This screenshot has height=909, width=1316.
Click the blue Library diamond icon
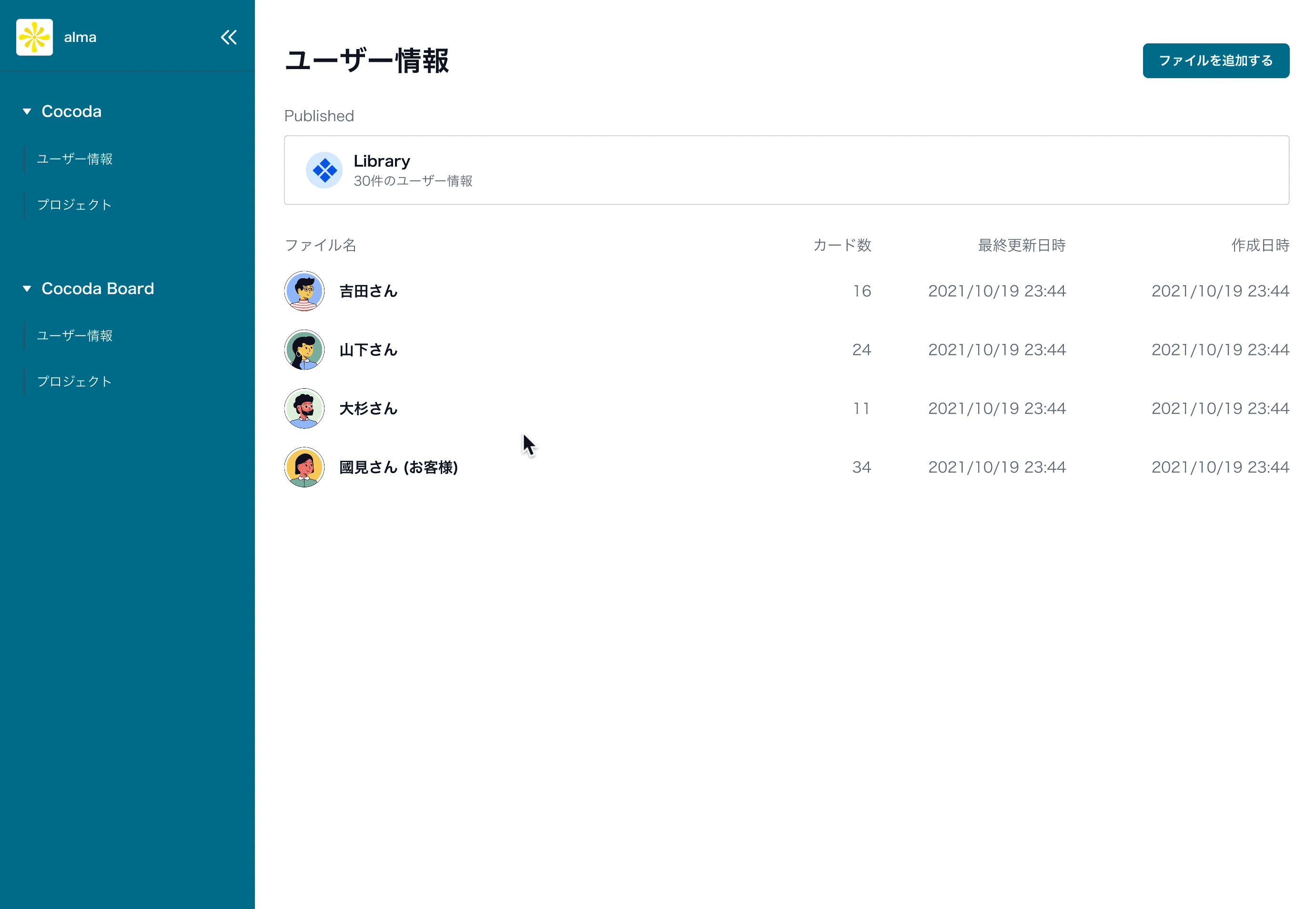pyautogui.click(x=324, y=170)
